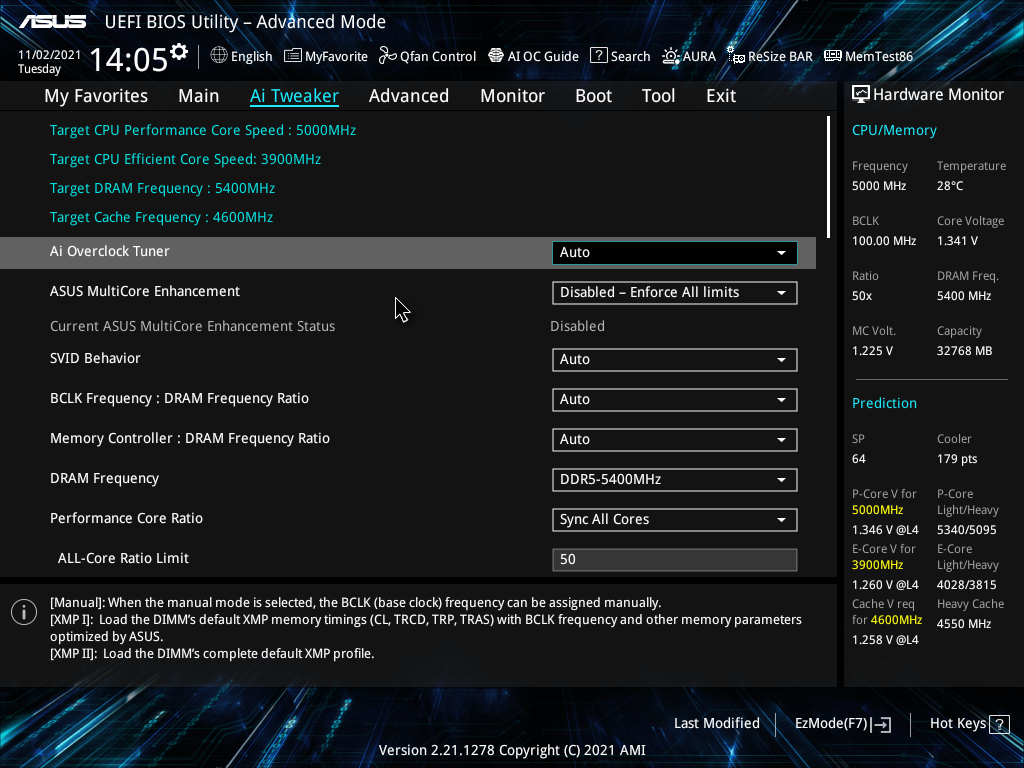Click the 1.341 V Core Voltage value

[957, 241]
